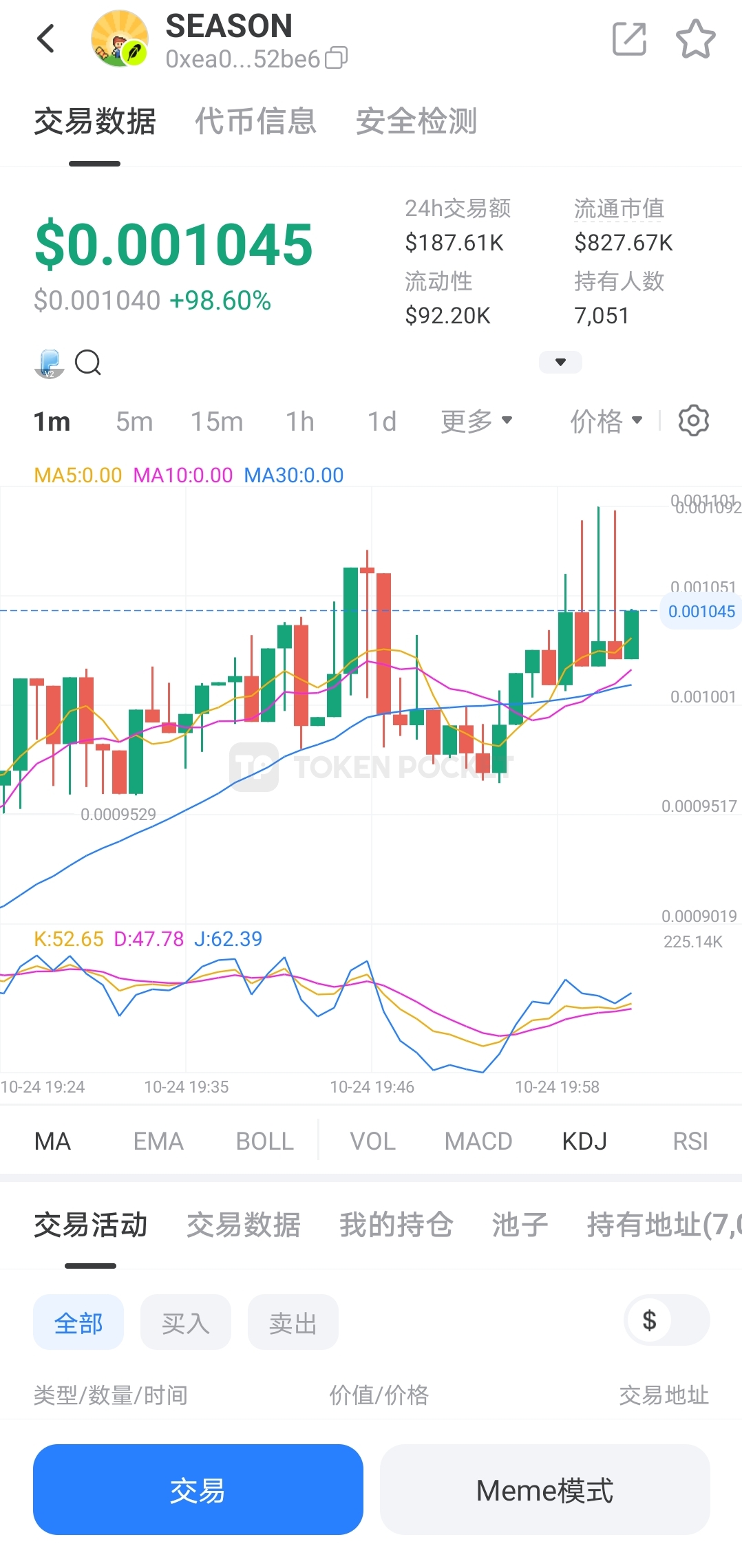This screenshot has width=742, height=1568.
Task: Open the lower 交易数据 tab
Action: 244,1225
